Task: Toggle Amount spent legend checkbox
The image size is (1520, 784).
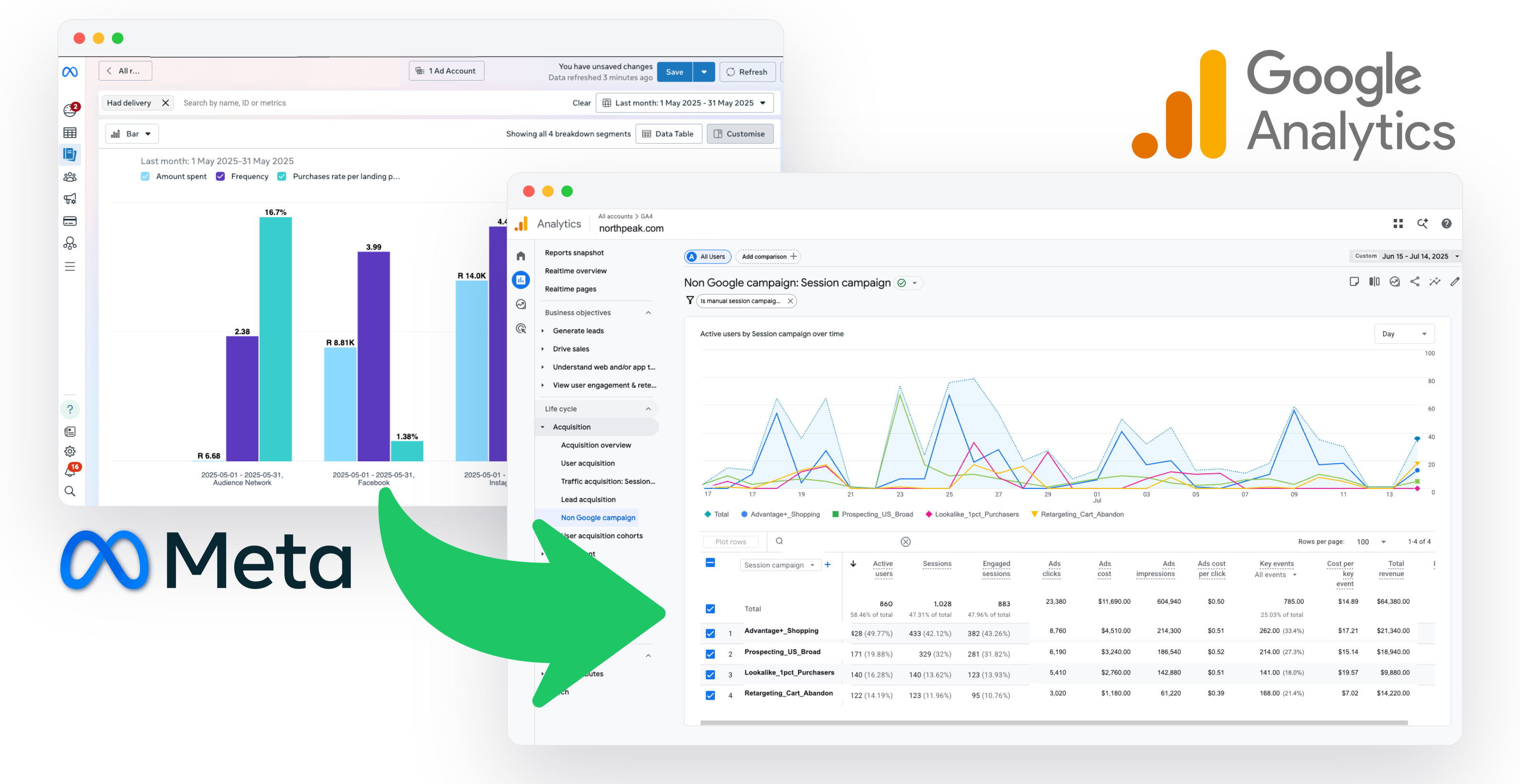Action: (x=145, y=176)
